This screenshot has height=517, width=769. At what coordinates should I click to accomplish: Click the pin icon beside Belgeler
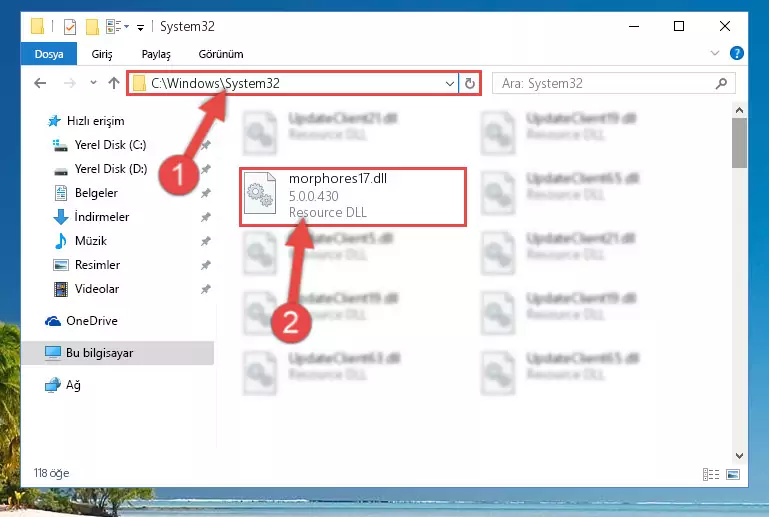click(x=205, y=193)
